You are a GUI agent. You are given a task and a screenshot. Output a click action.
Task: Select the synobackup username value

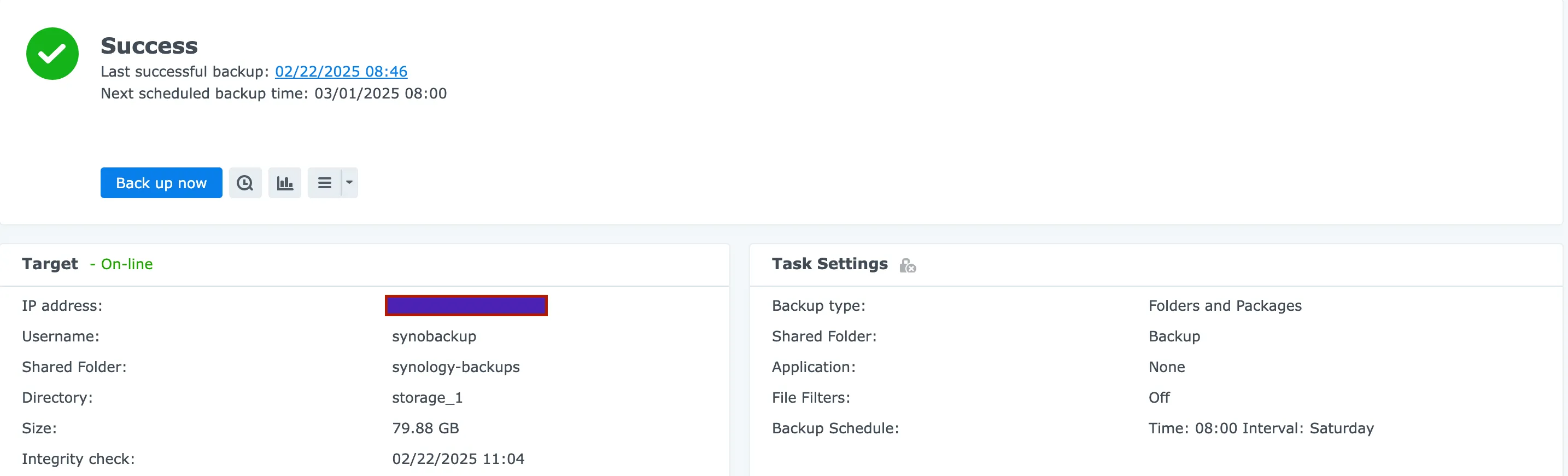[x=434, y=336]
